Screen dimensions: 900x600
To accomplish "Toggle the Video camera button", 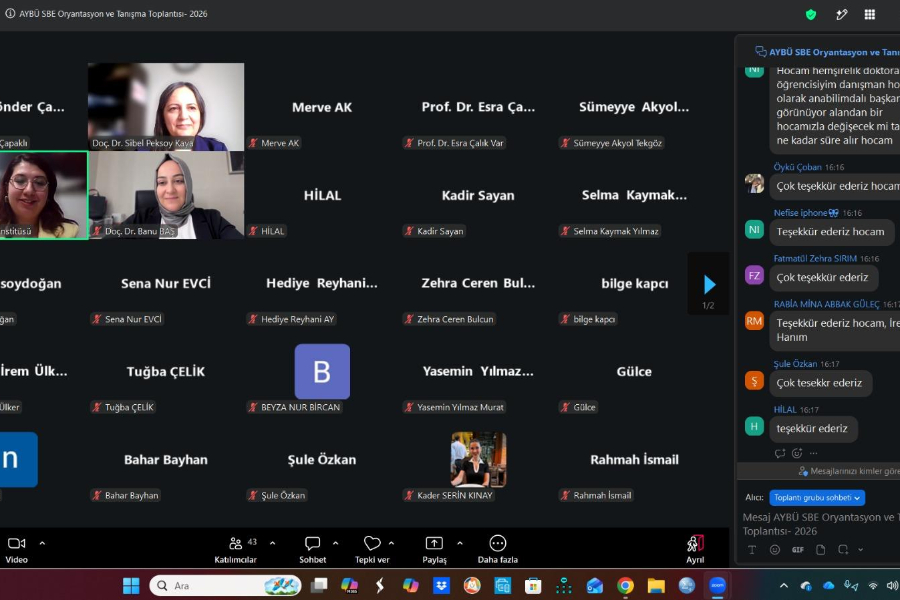I will tap(17, 549).
